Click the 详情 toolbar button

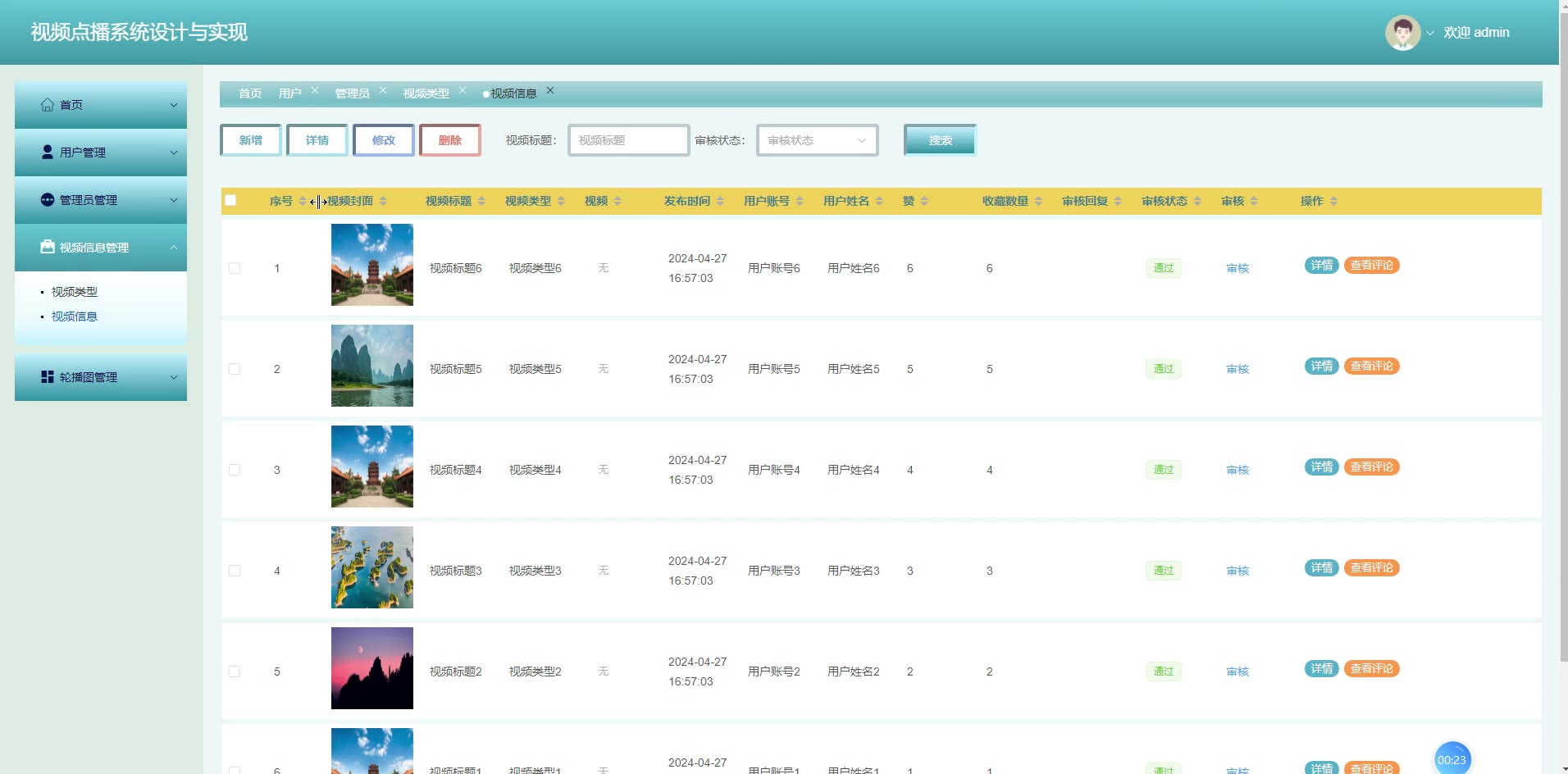317,140
